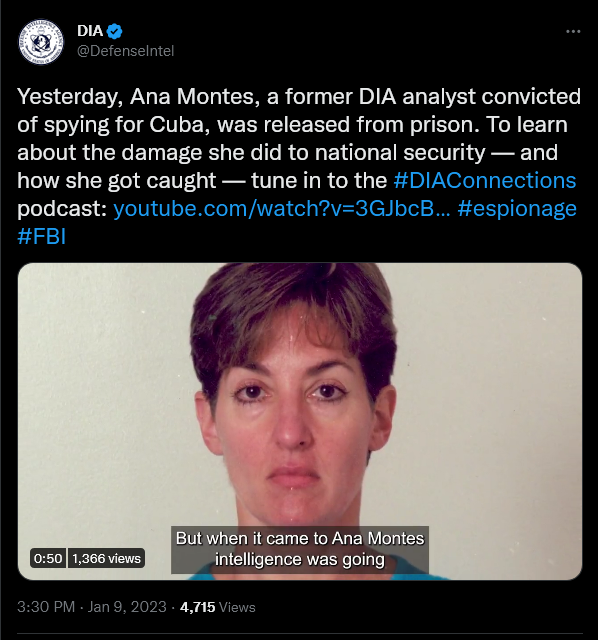
Task: Click the 0:50 video duration badge
Action: [x=48, y=558]
